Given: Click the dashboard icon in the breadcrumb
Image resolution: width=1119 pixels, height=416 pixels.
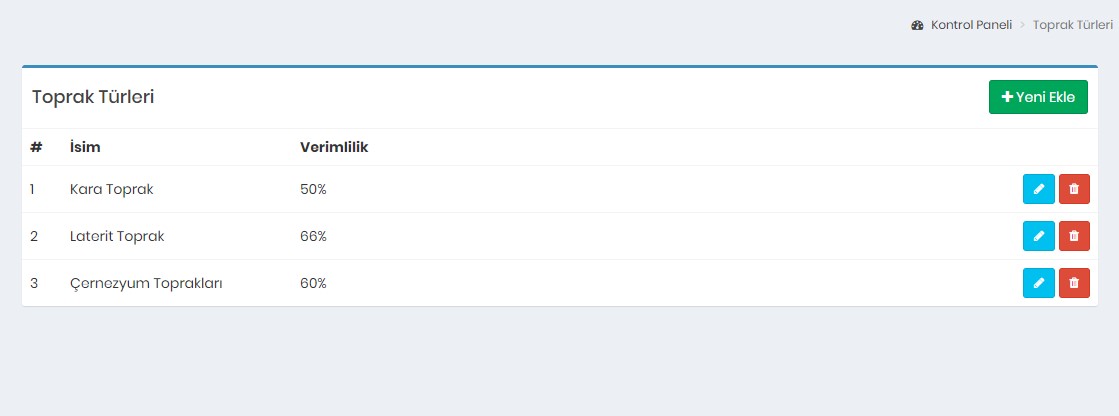Looking at the screenshot, I should [x=917, y=25].
